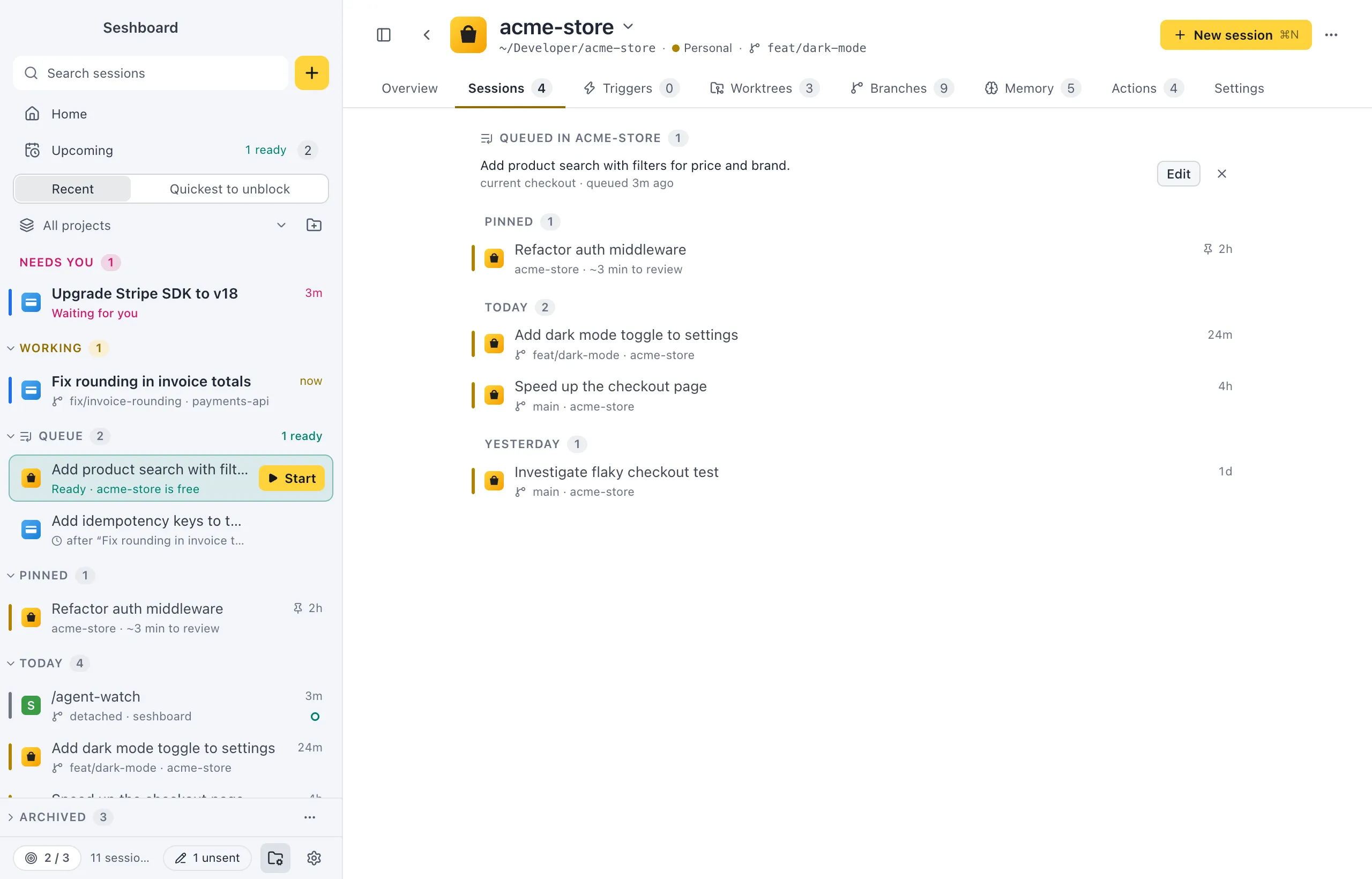1372x879 pixels.
Task: Switch to Quickest to unblock sorting
Action: pyautogui.click(x=229, y=189)
